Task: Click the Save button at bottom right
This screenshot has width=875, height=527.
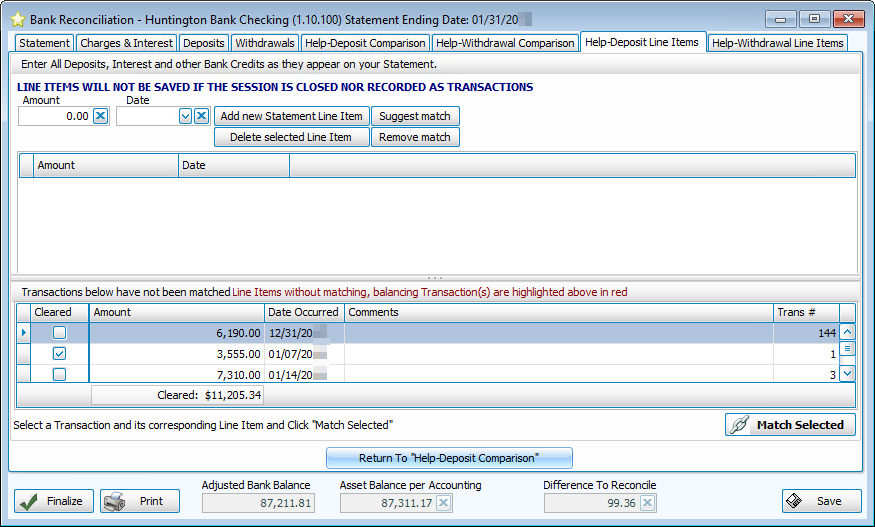Action: [821, 501]
